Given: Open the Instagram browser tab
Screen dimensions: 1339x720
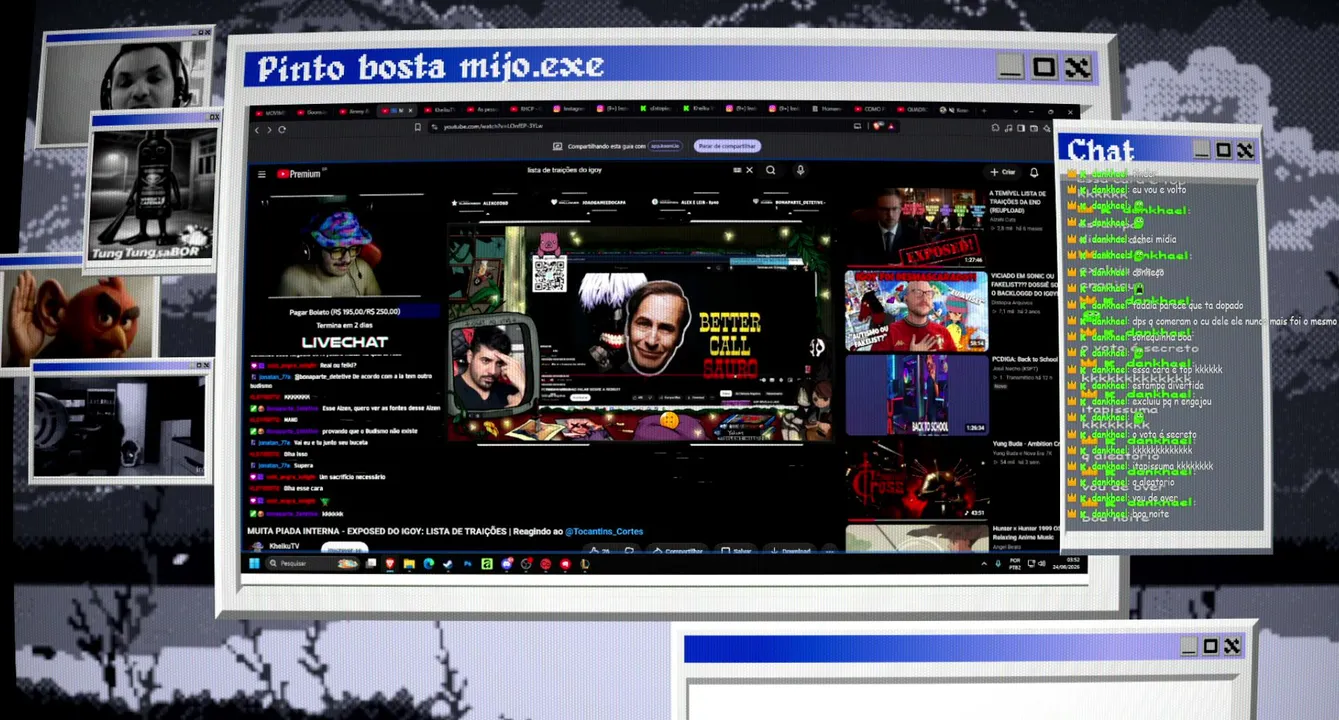Looking at the screenshot, I should click(x=570, y=109).
